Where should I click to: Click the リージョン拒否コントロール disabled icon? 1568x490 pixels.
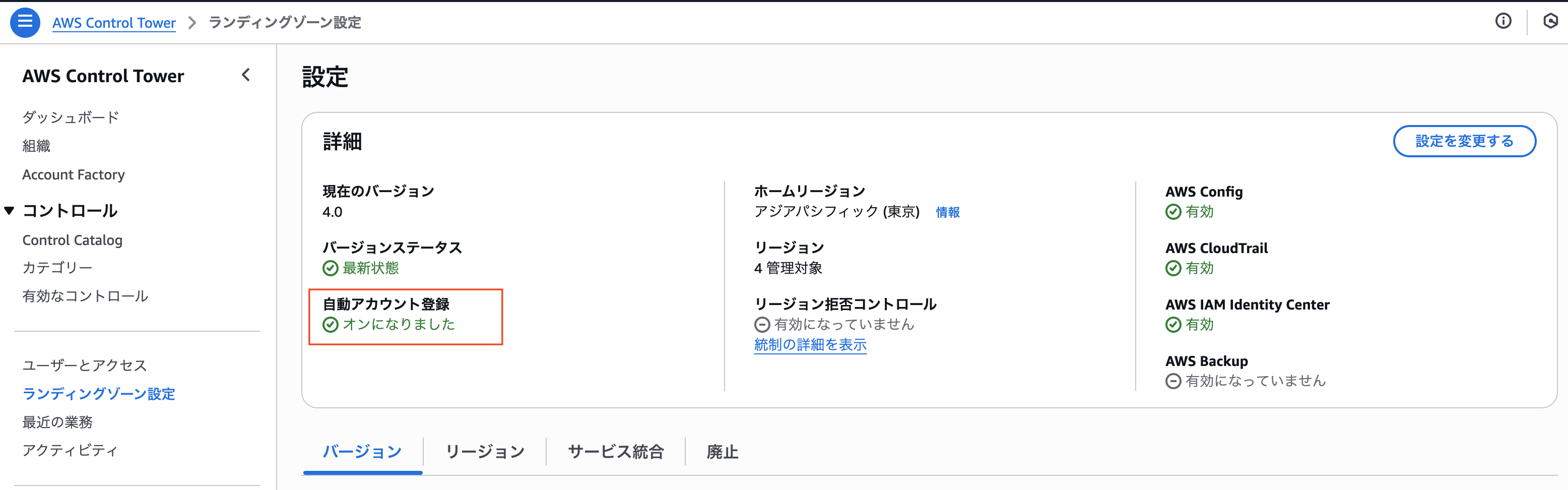[x=762, y=325]
